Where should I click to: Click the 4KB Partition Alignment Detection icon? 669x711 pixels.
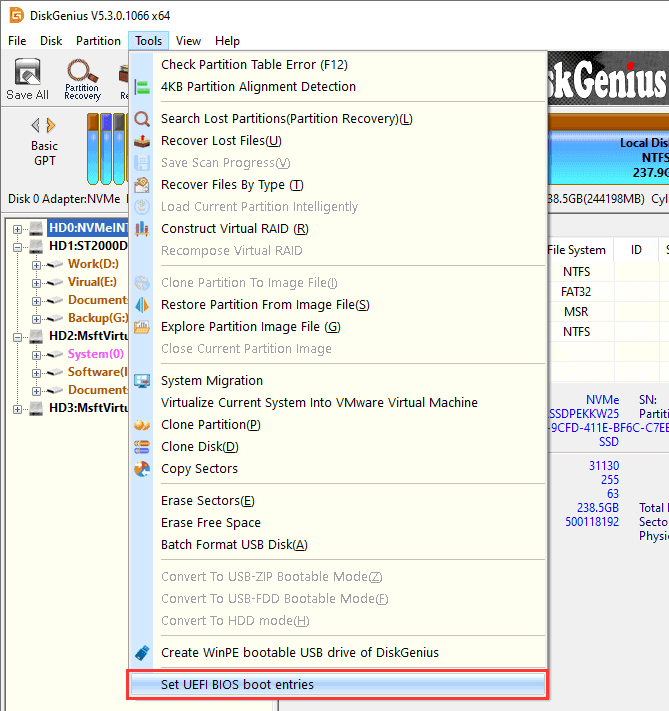[x=142, y=87]
